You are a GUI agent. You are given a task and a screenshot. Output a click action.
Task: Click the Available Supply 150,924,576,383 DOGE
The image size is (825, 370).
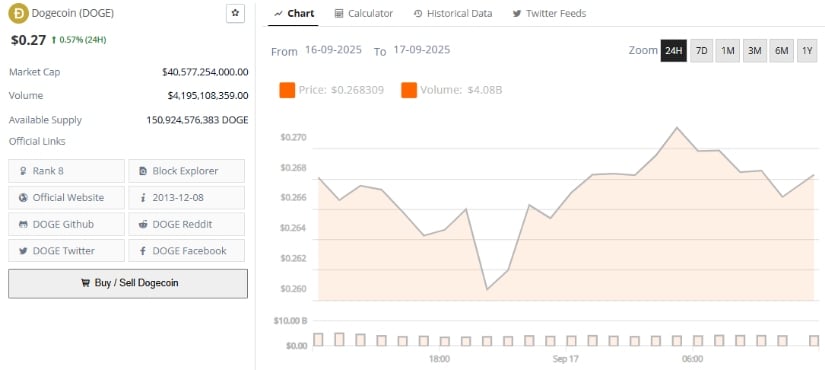click(x=197, y=120)
